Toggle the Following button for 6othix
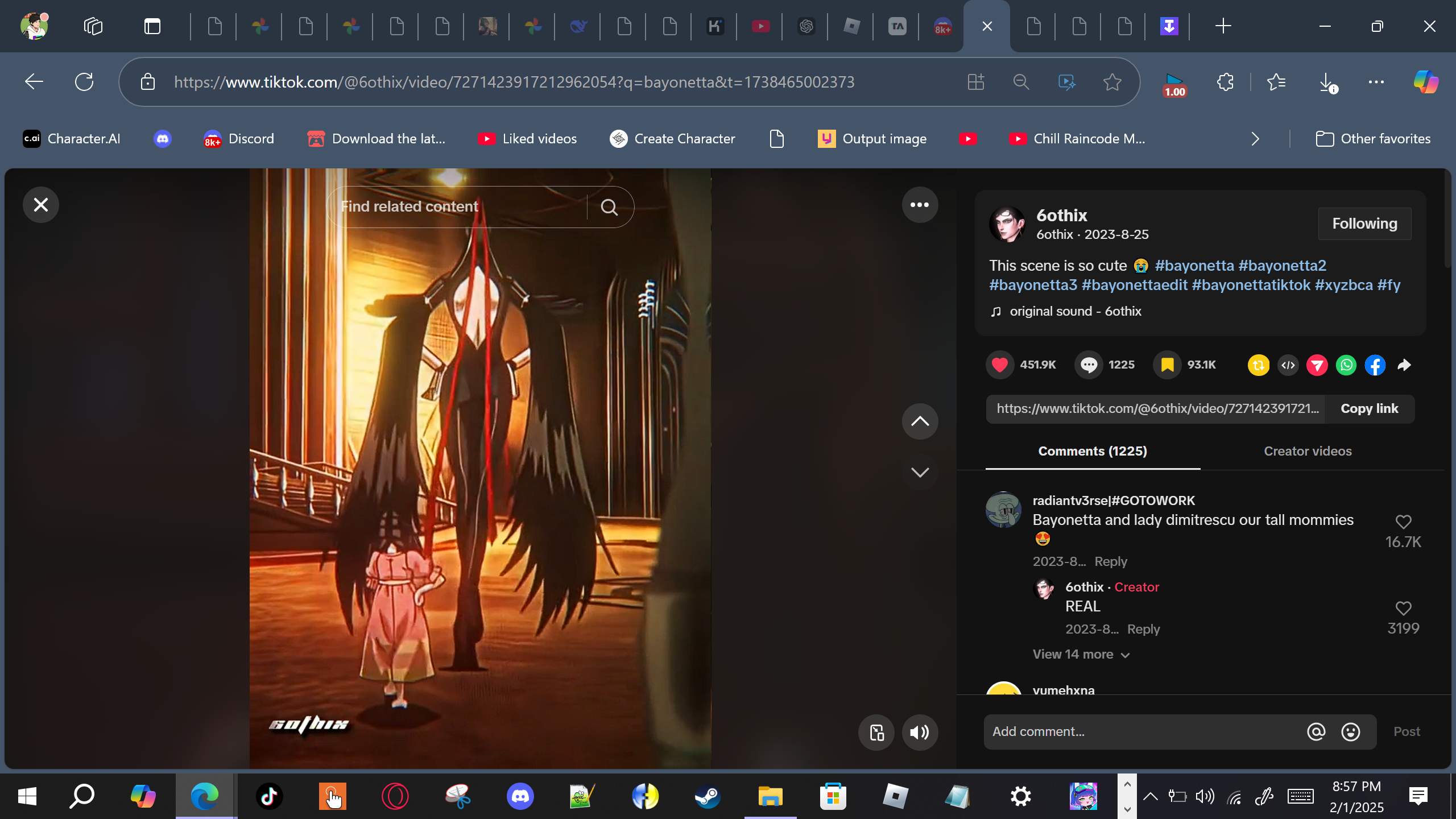The width and height of the screenshot is (1456, 819). point(1364,224)
